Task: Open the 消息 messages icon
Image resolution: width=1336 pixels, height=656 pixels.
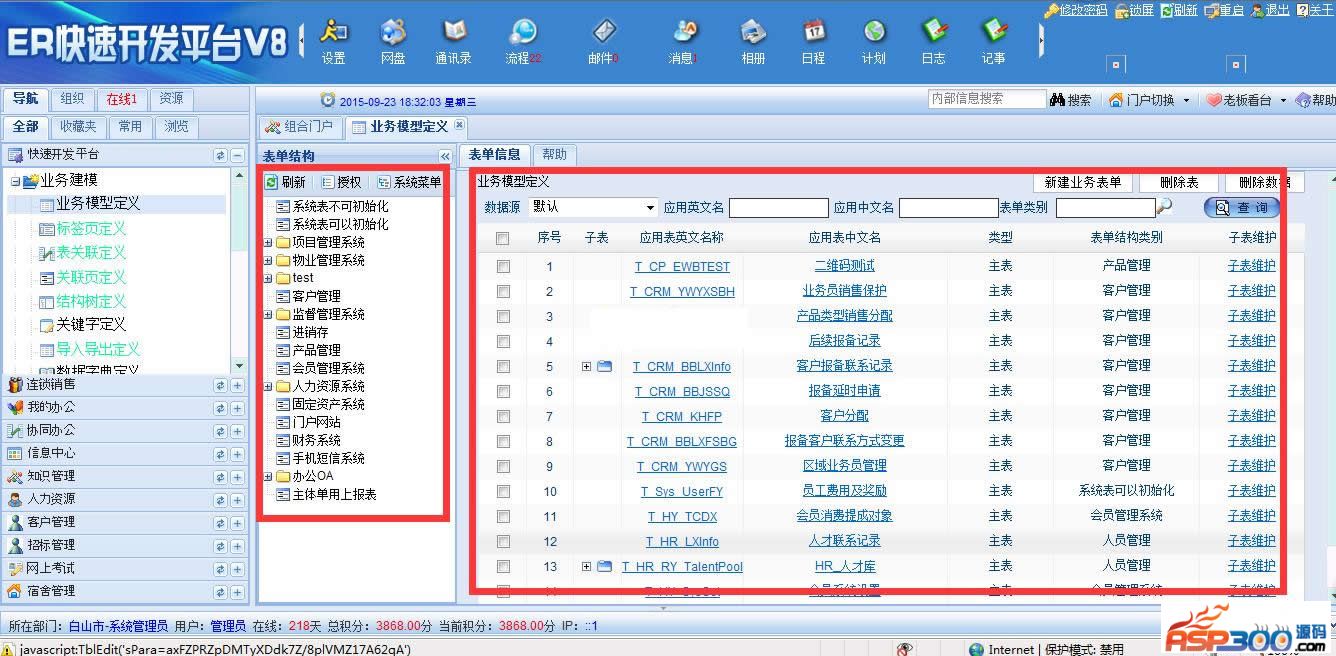Action: (x=684, y=42)
